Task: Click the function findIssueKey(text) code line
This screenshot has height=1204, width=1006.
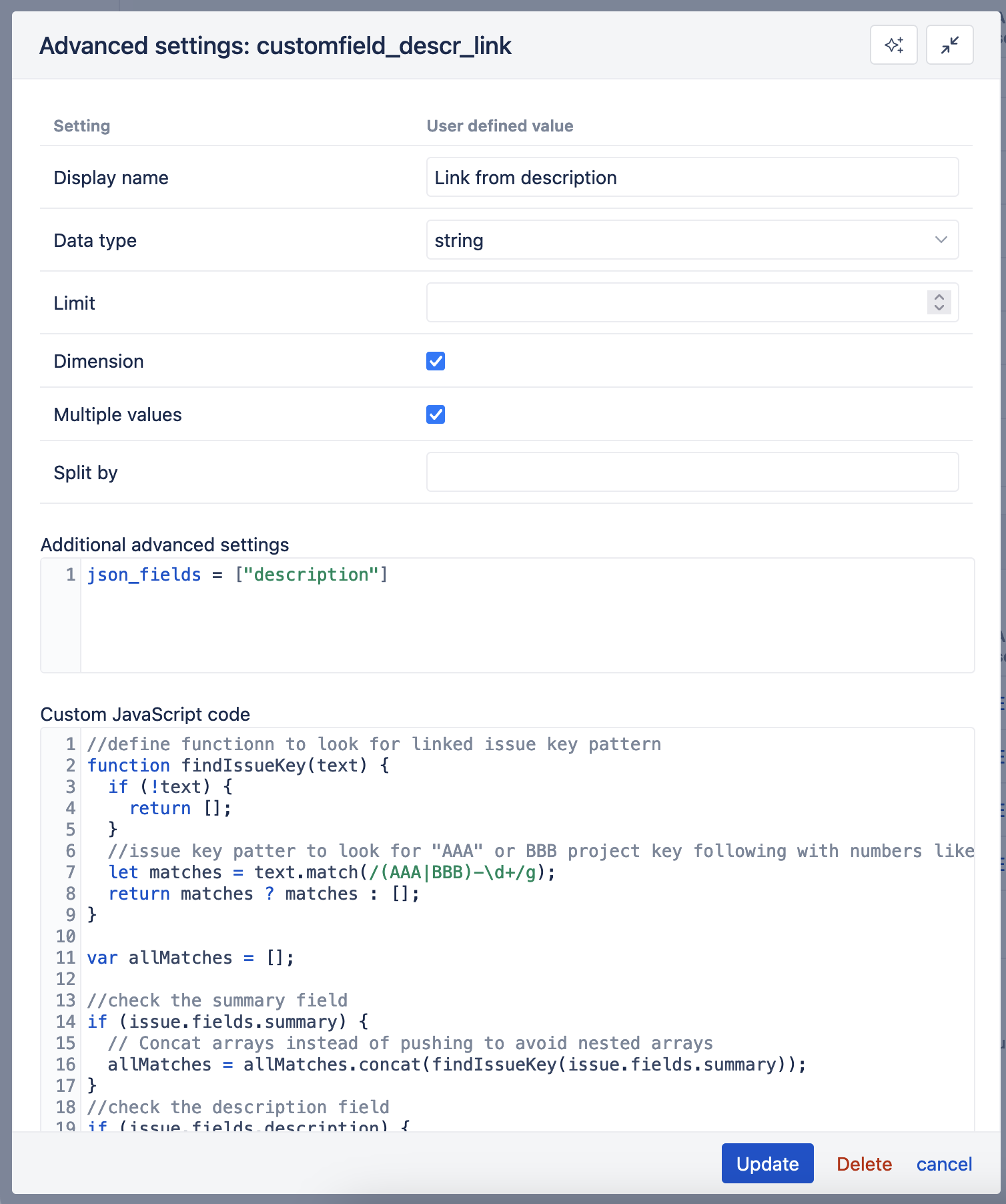Action: (x=238, y=766)
